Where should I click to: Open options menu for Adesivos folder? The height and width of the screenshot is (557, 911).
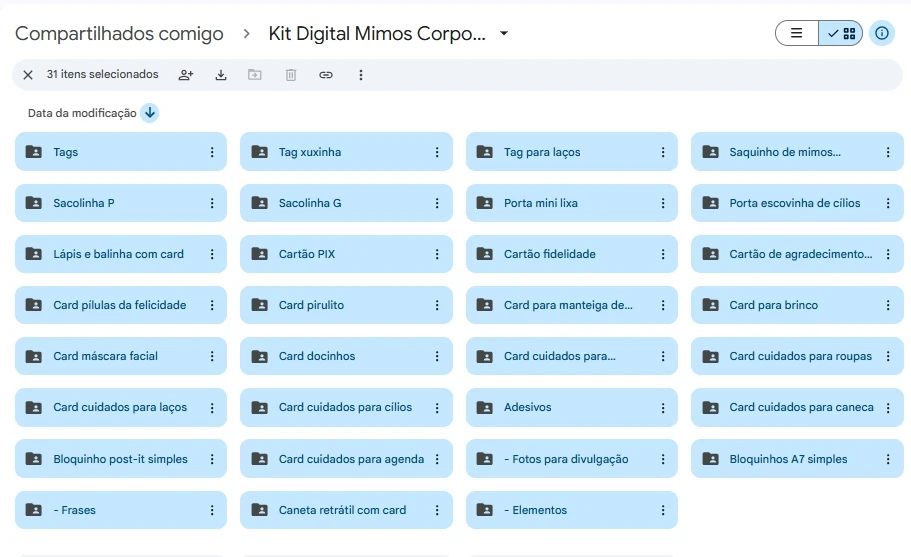[662, 407]
